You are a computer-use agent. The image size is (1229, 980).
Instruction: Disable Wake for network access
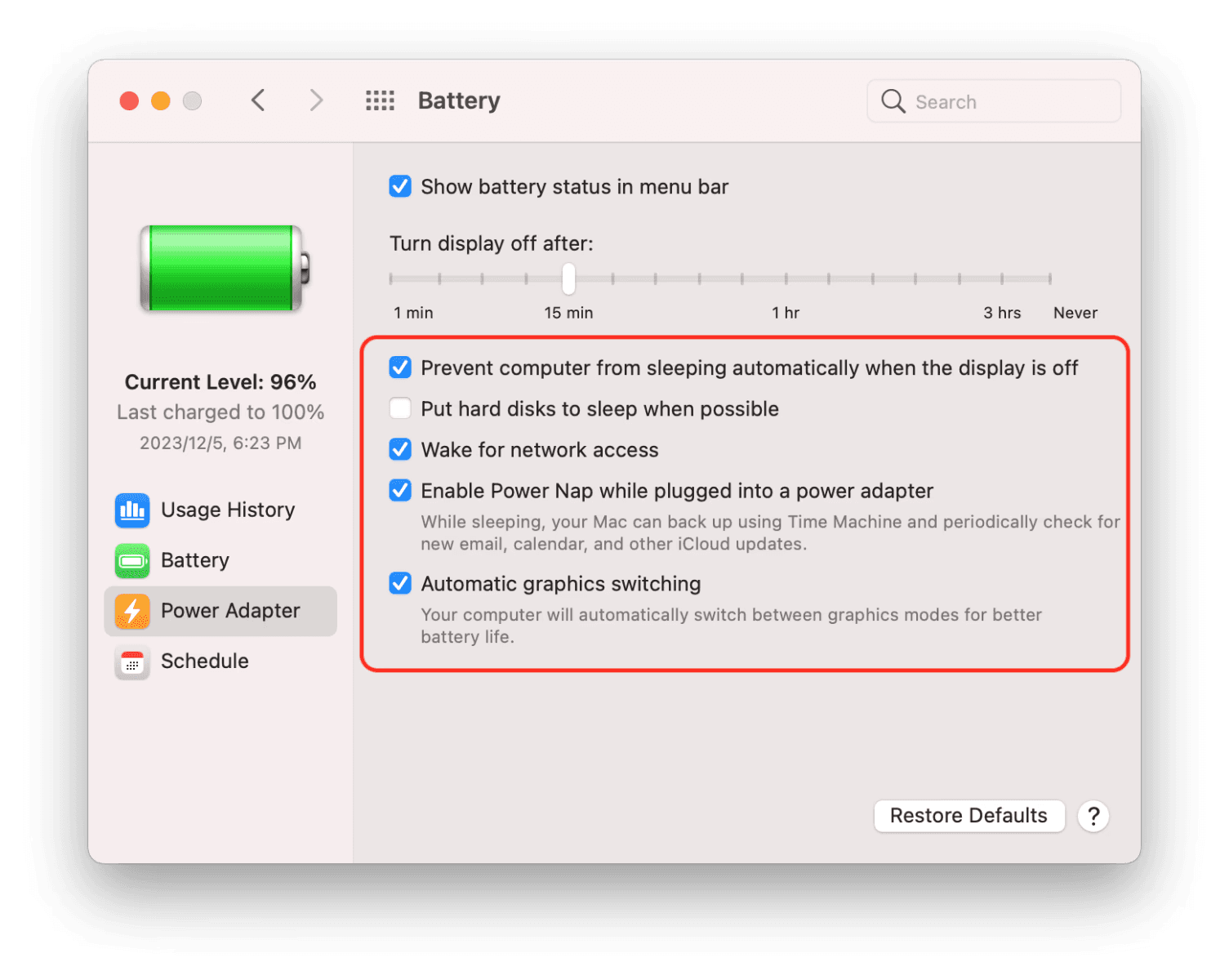(x=400, y=449)
